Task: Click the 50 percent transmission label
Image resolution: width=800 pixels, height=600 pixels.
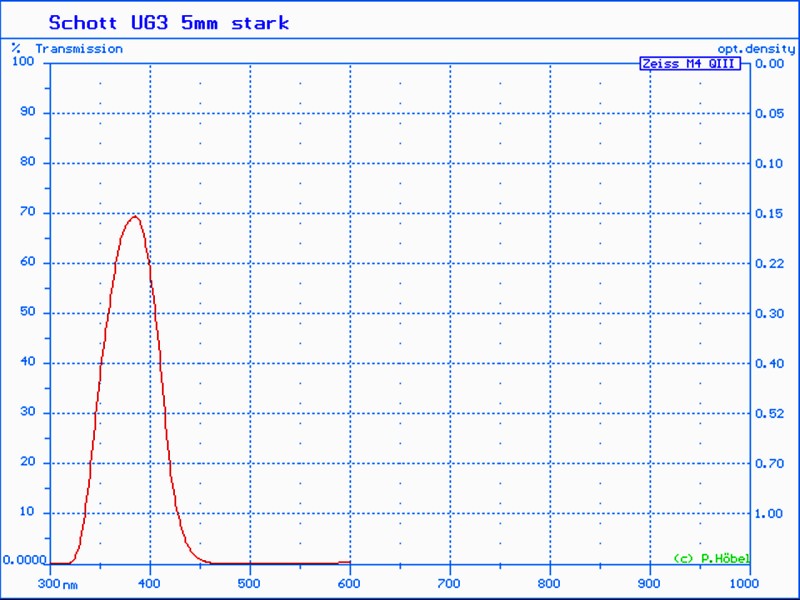Action: [x=28, y=311]
